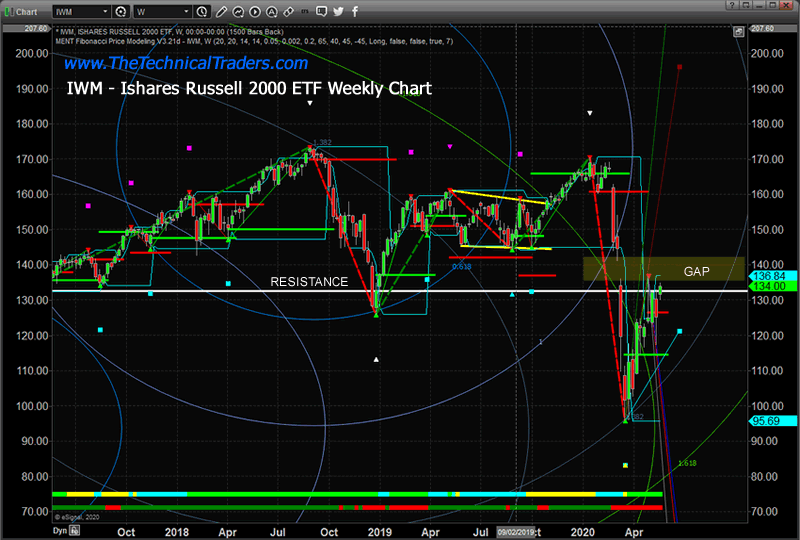Click the 2018 label on the time axis
Screen dimensions: 800x540
(x=177, y=532)
